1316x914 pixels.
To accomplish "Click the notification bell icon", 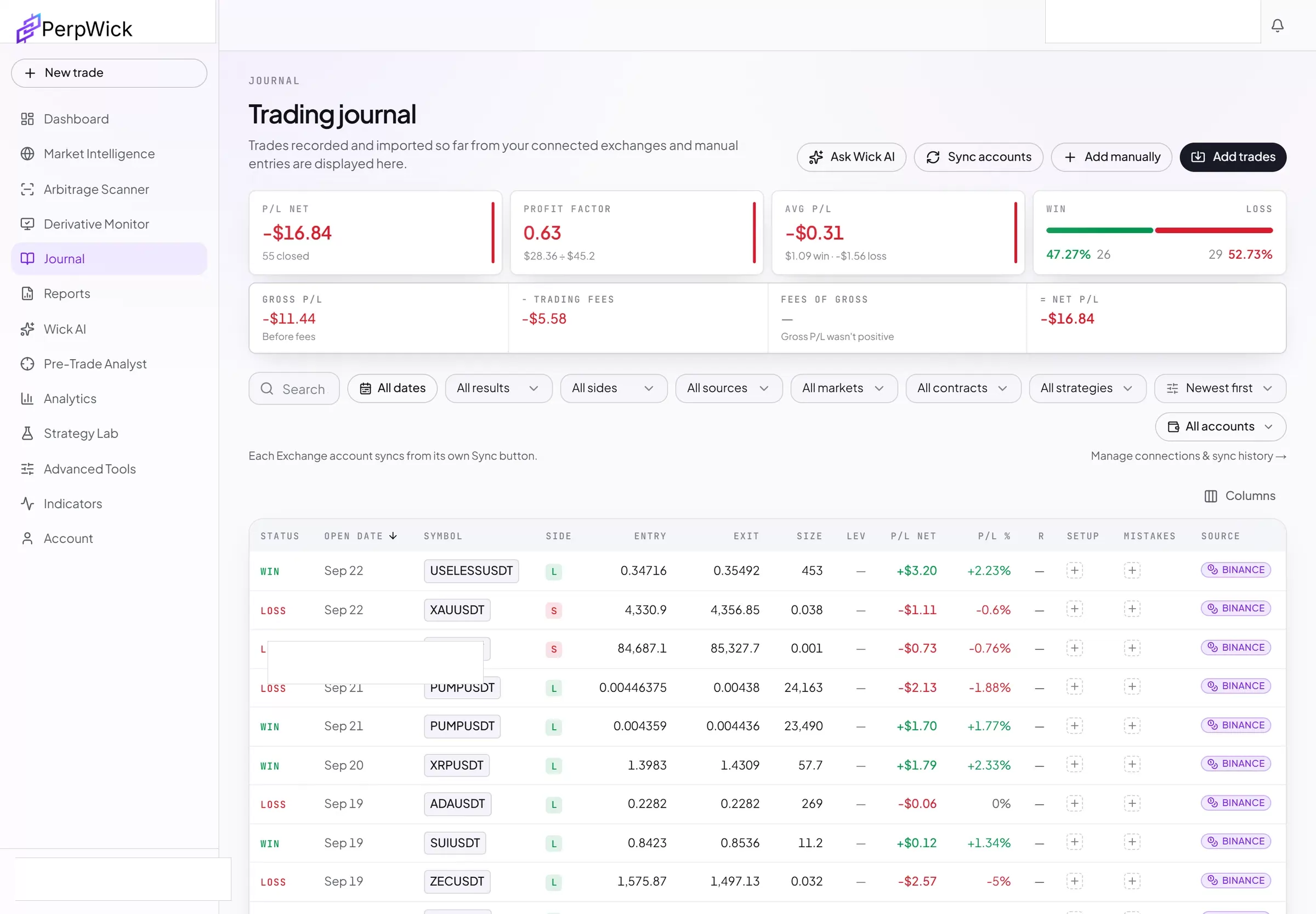I will (x=1277, y=25).
